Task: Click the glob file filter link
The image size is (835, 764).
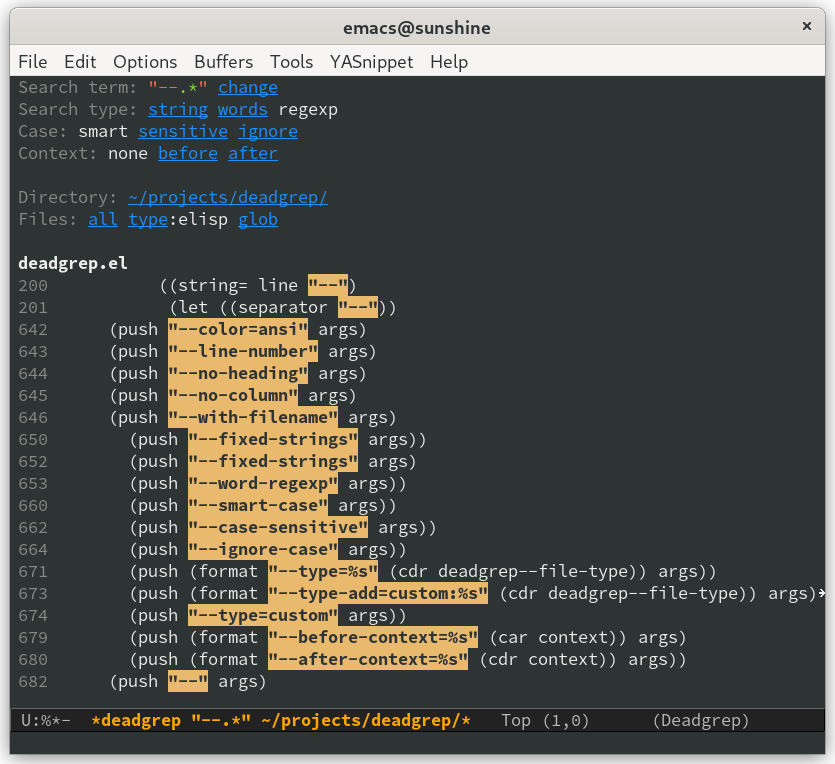Action: (258, 219)
